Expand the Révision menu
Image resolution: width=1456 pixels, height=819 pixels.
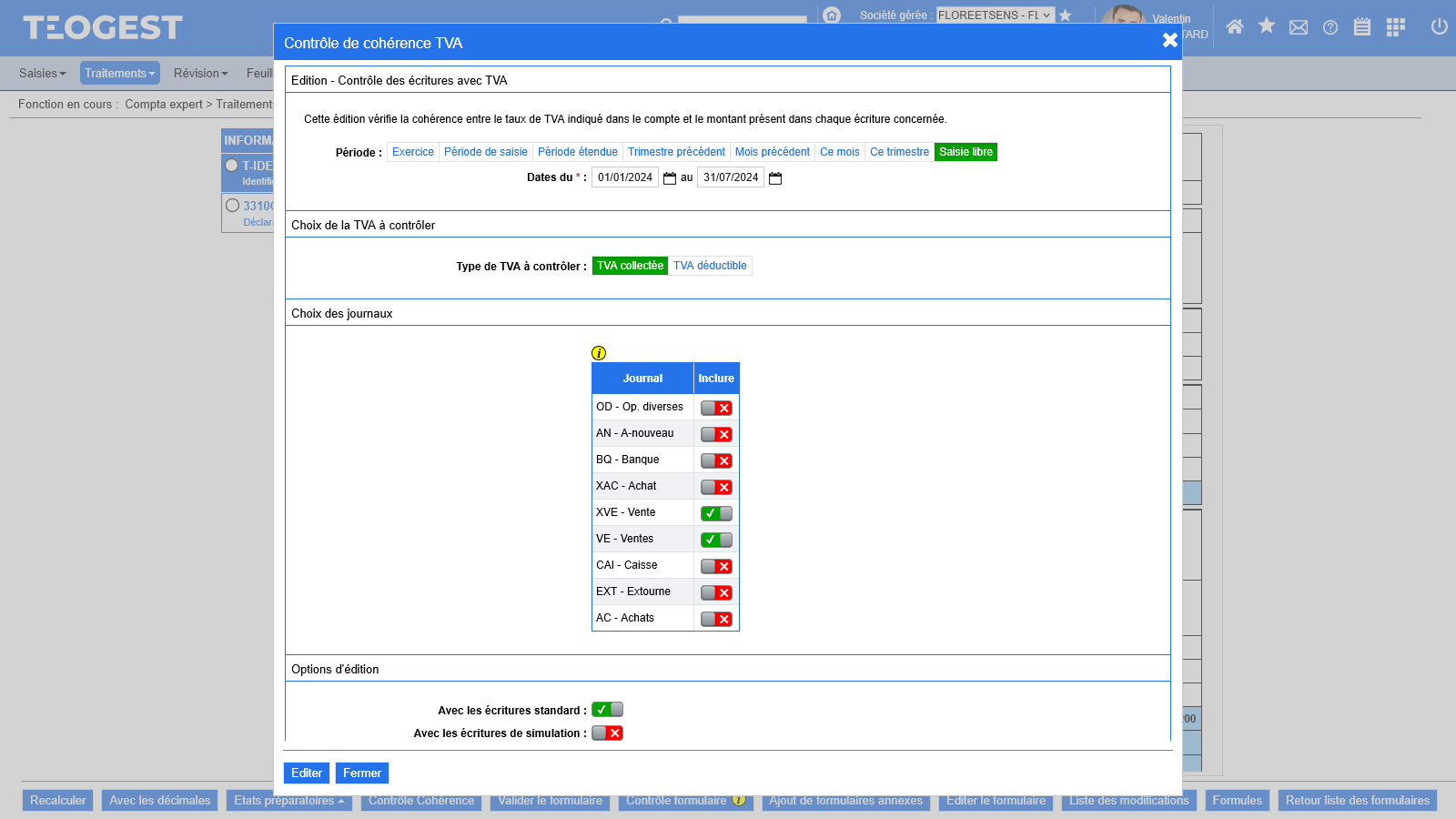[x=200, y=74]
